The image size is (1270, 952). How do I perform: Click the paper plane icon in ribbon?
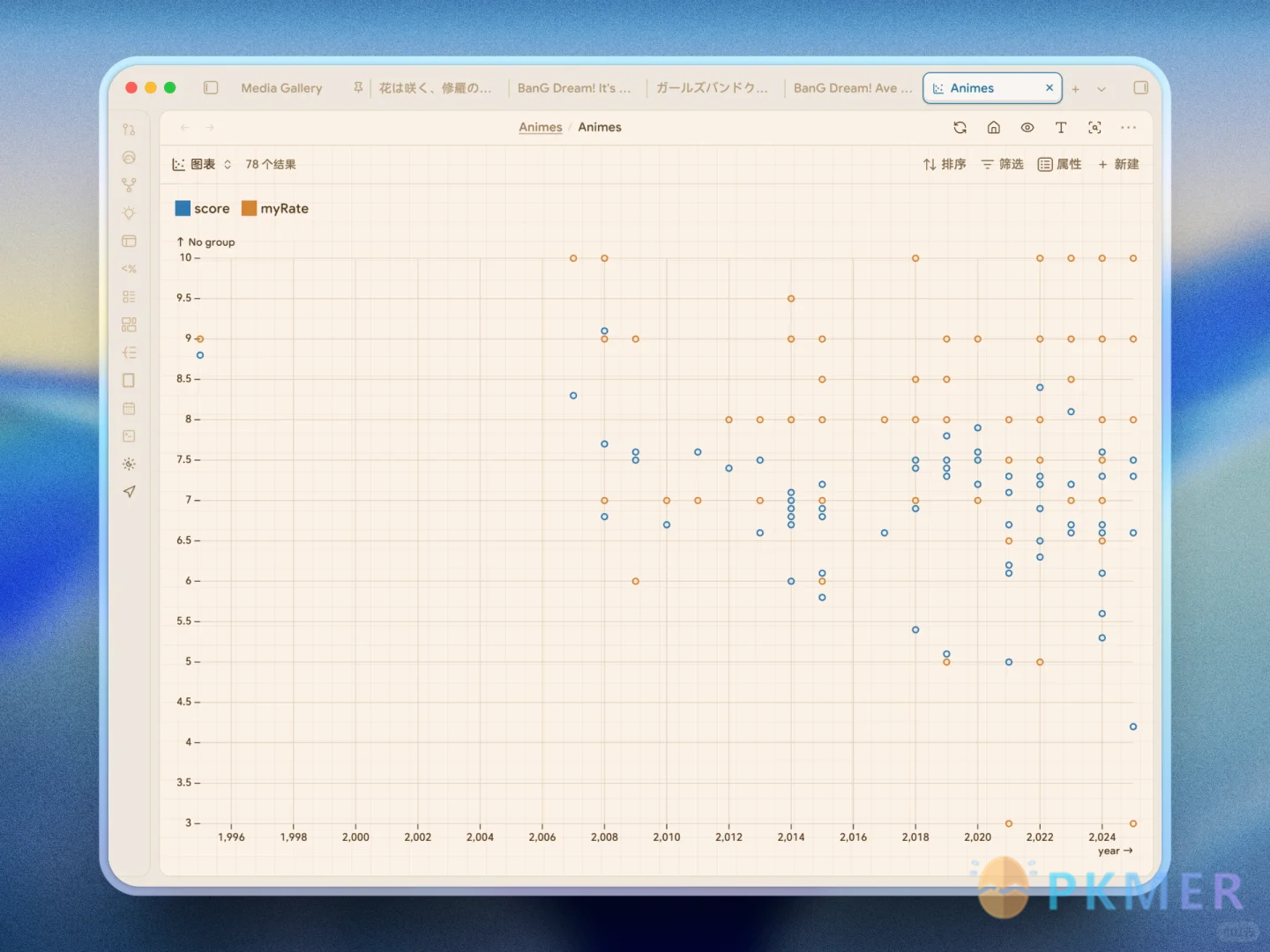[129, 492]
